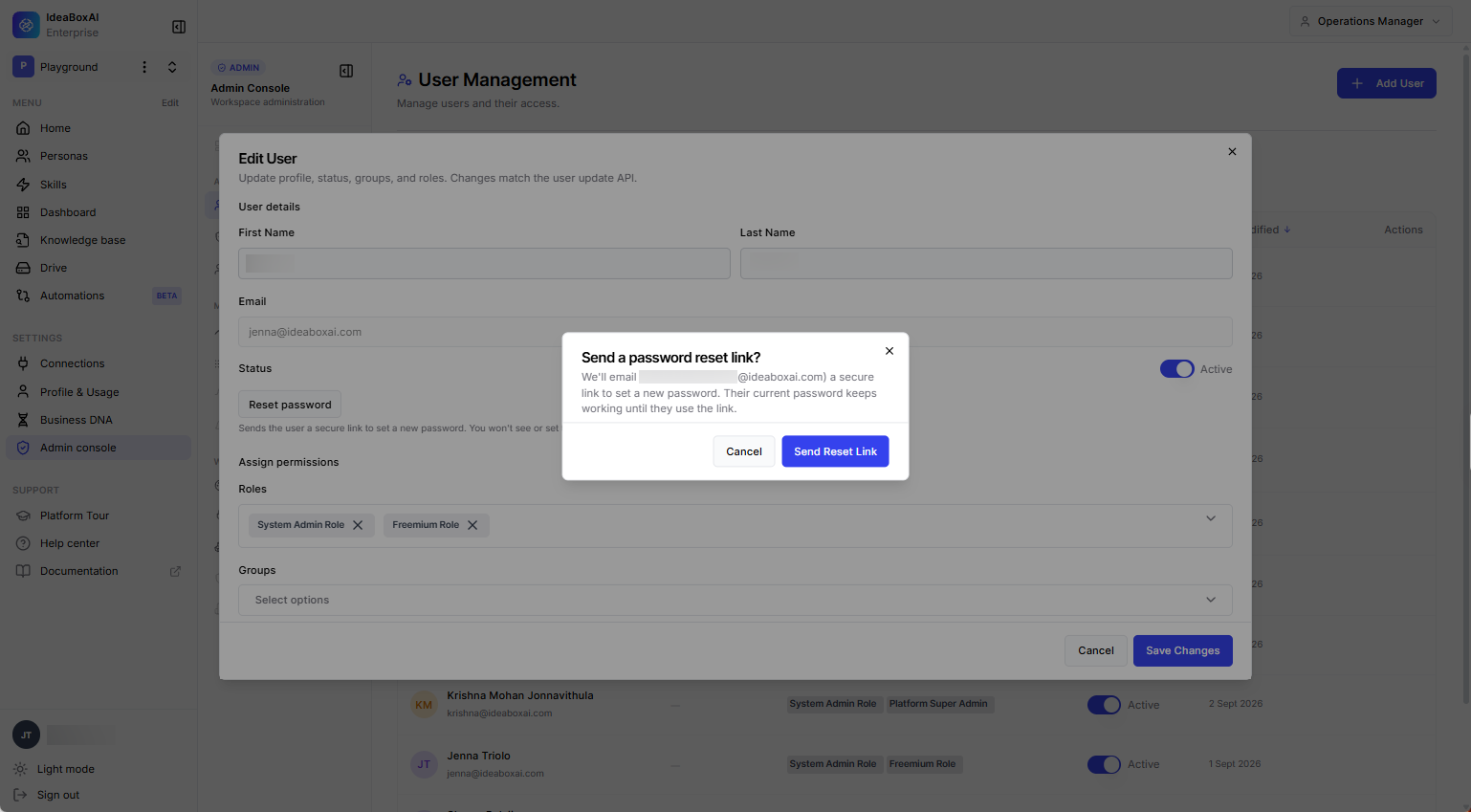This screenshot has height=812, width=1471.
Task: Cancel the Edit User dialog
Action: pyautogui.click(x=1096, y=650)
